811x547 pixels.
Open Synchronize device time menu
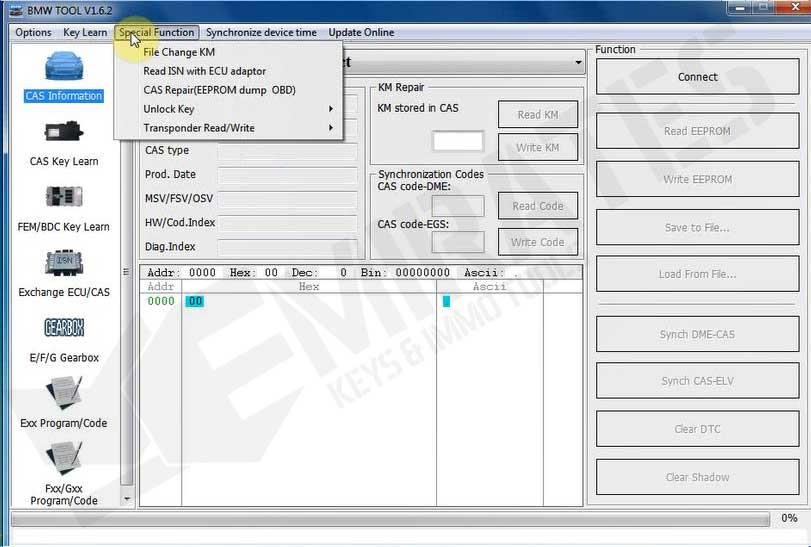pyautogui.click(x=261, y=33)
